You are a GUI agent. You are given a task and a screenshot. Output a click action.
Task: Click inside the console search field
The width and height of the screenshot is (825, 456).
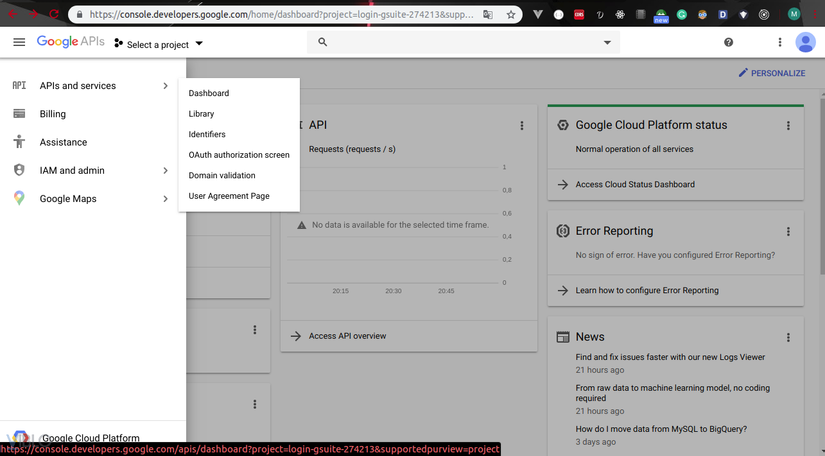click(x=463, y=42)
